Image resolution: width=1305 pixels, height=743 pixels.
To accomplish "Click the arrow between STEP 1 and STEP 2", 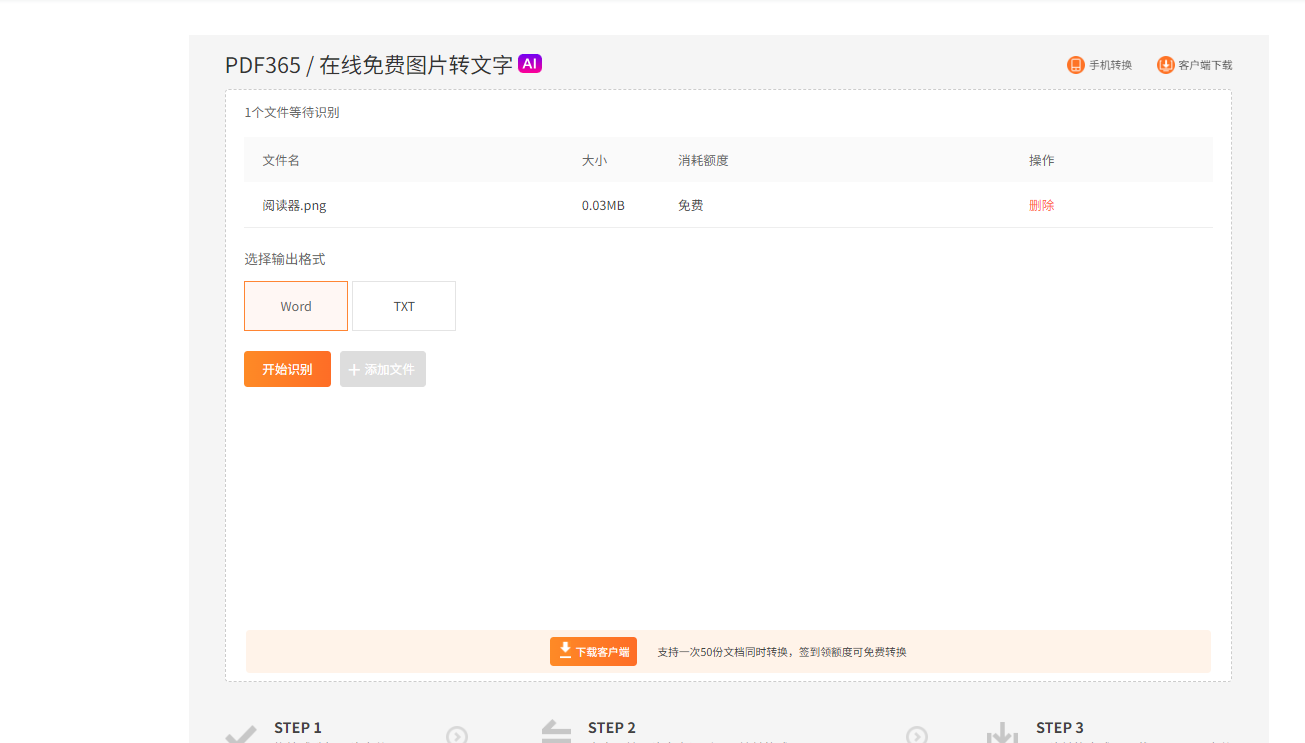I will tap(457, 736).
